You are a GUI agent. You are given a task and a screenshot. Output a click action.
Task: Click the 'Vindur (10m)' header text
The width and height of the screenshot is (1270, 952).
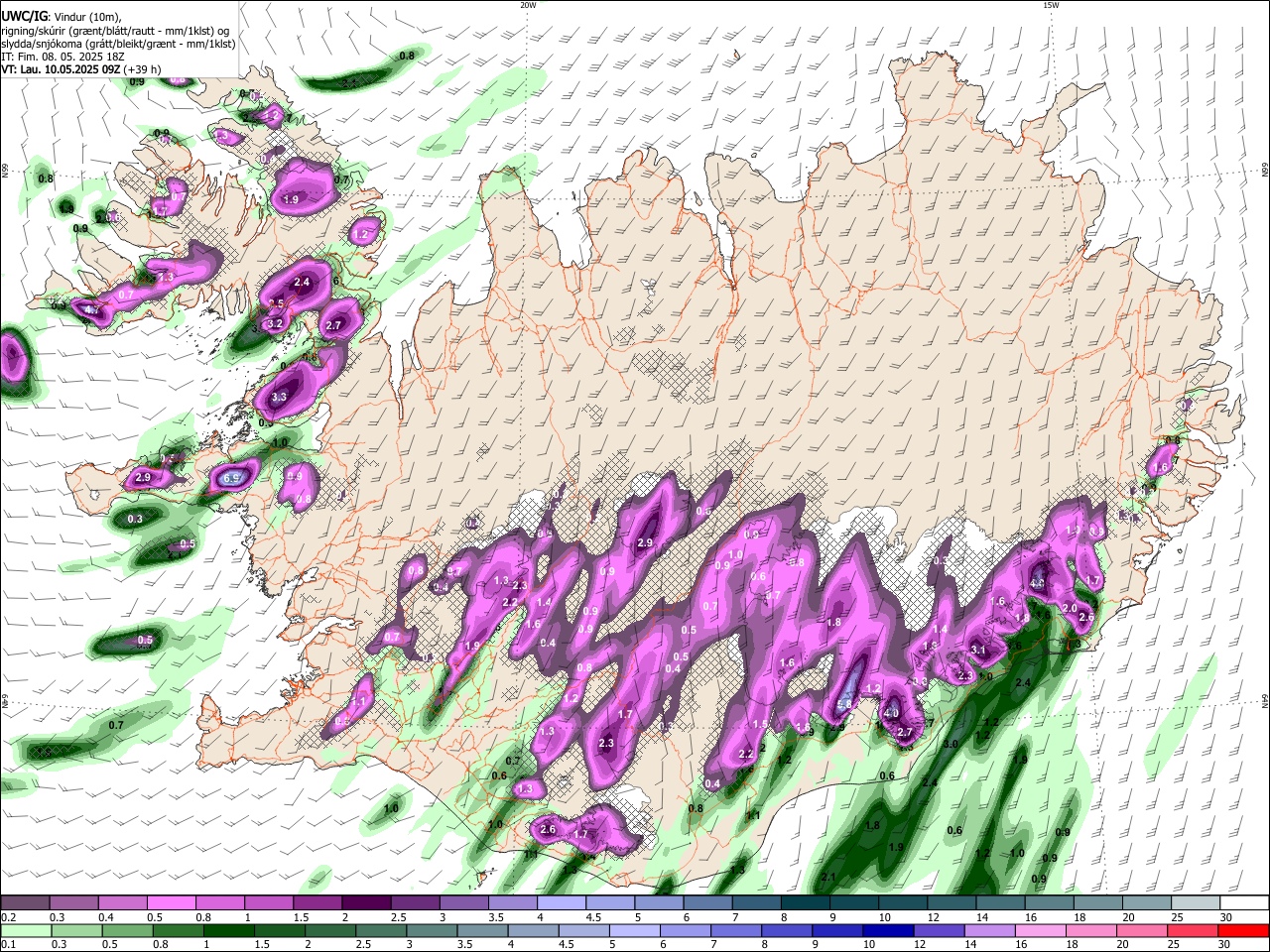(x=88, y=17)
